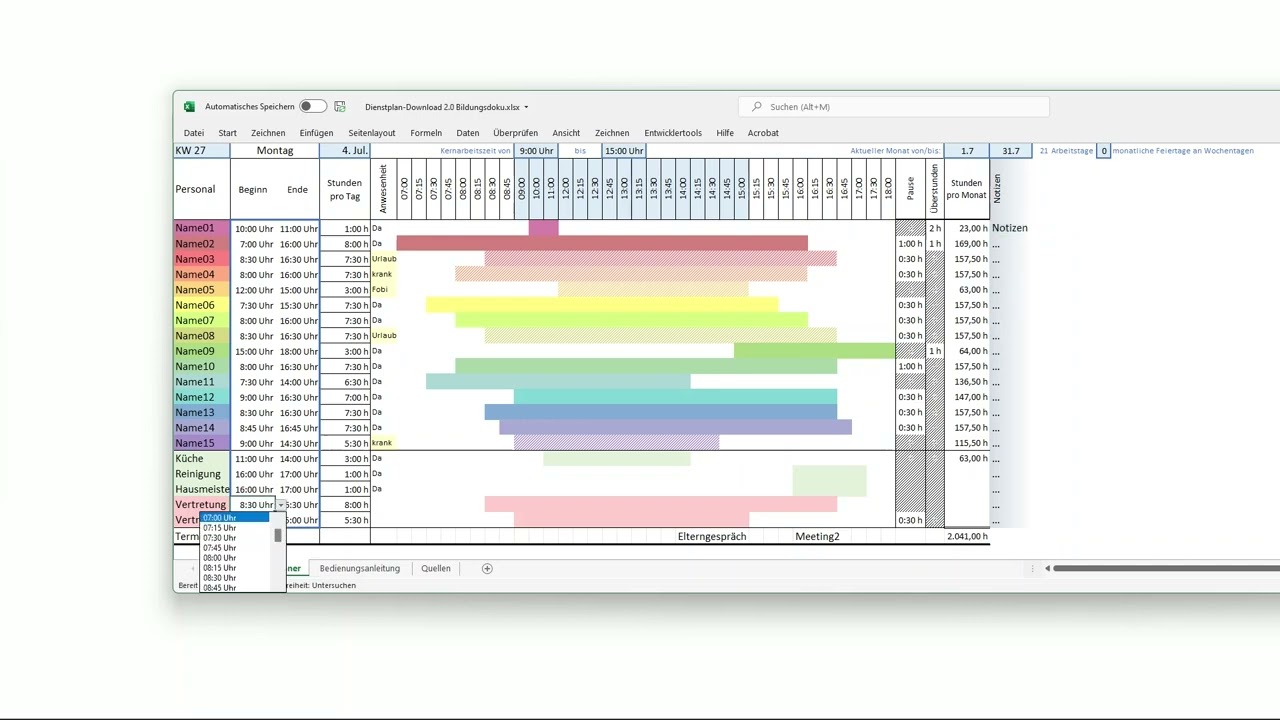Viewport: 1280px width, 720px height.
Task: Click the red Name02 schedule bar
Action: click(602, 244)
